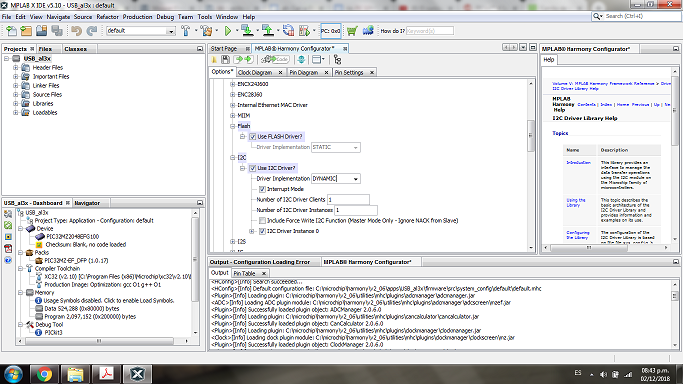This screenshot has width=683, height=384.
Task: Click the Open Project toolbar icon
Action: point(41,30)
